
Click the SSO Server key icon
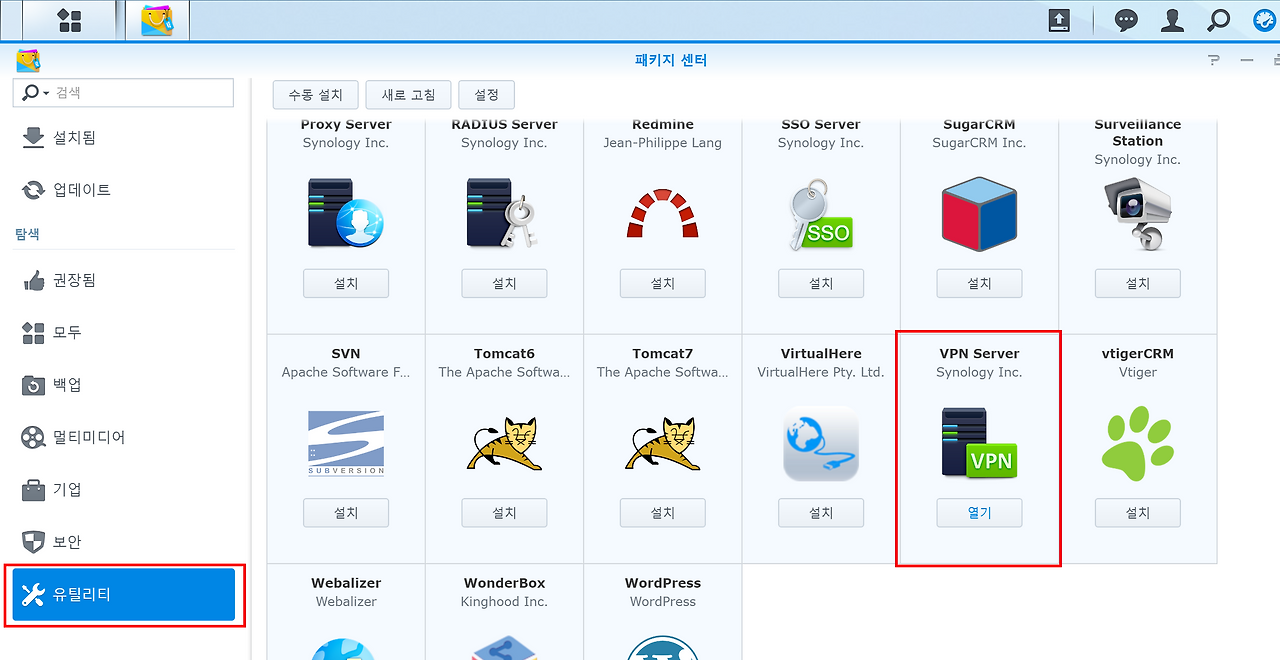click(x=820, y=213)
